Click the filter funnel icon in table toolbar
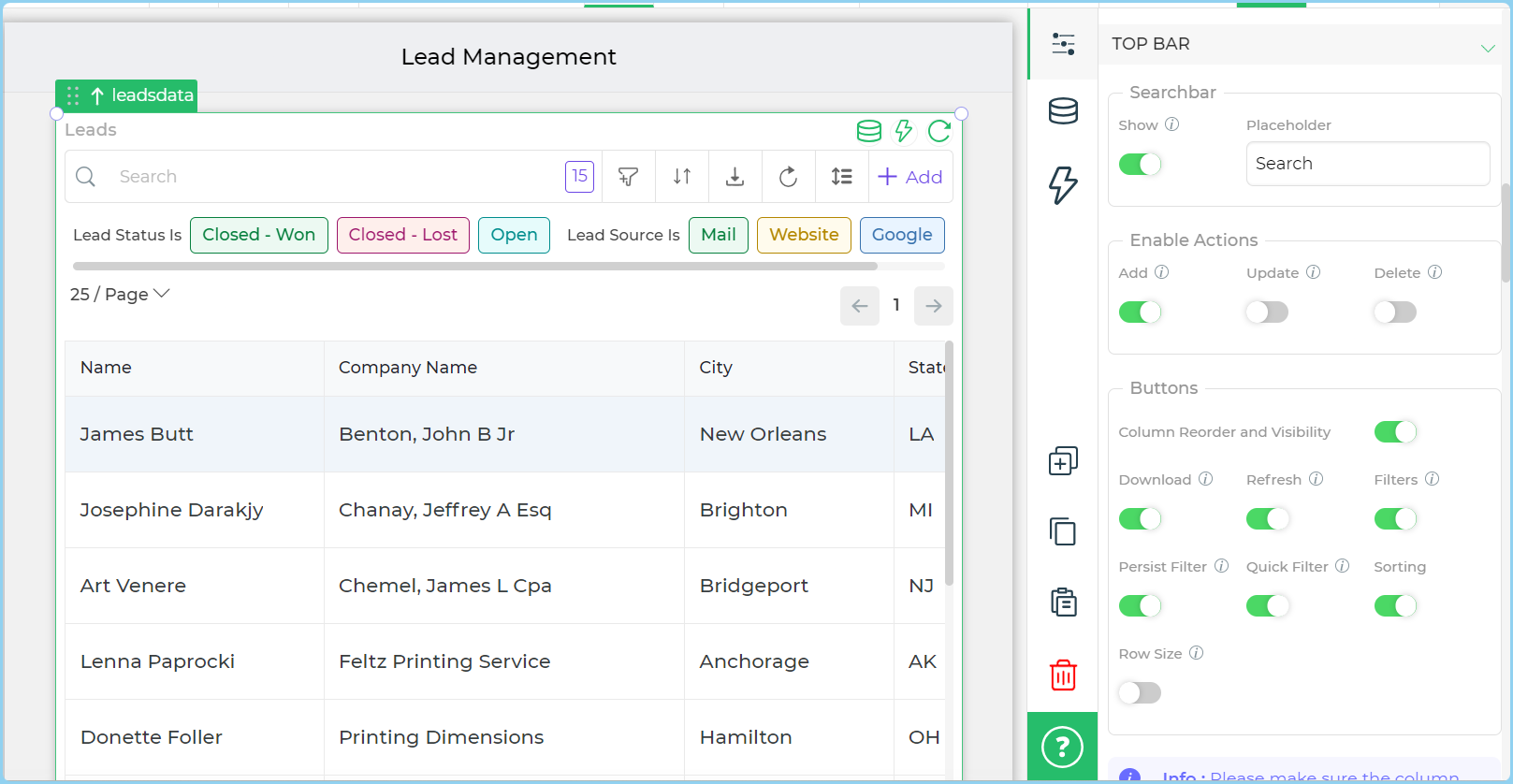The image size is (1513, 784). (x=629, y=177)
